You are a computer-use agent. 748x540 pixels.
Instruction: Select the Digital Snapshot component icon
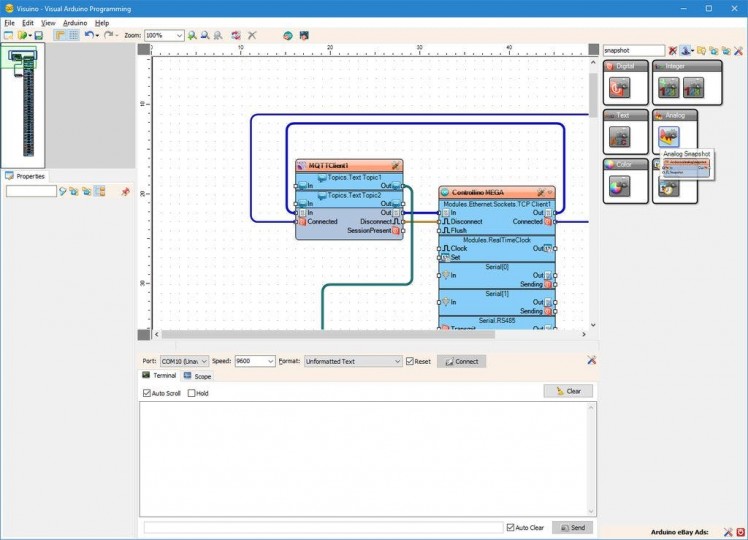coord(618,87)
